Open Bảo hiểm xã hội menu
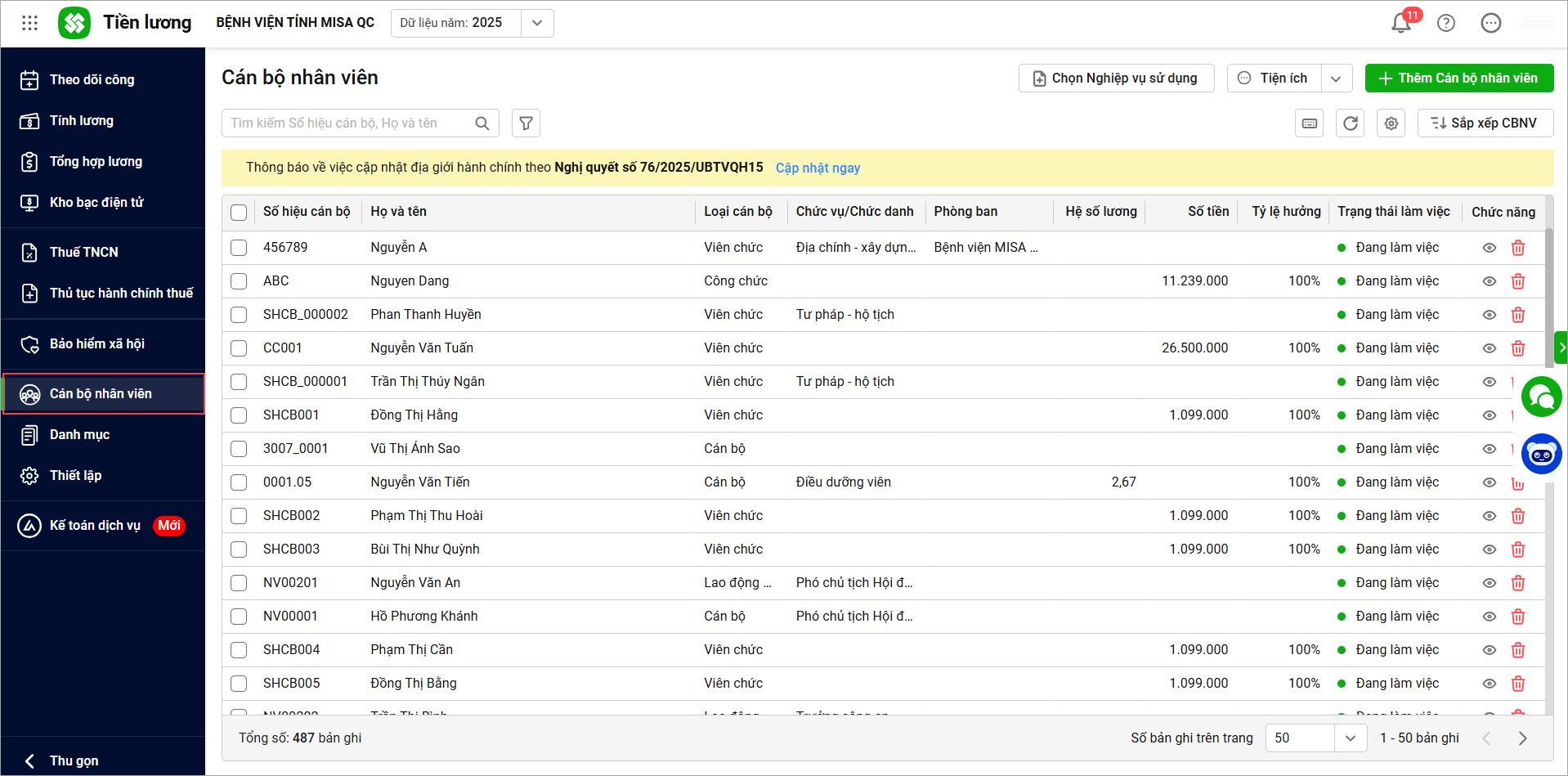Image resolution: width=1568 pixels, height=776 pixels. point(96,344)
